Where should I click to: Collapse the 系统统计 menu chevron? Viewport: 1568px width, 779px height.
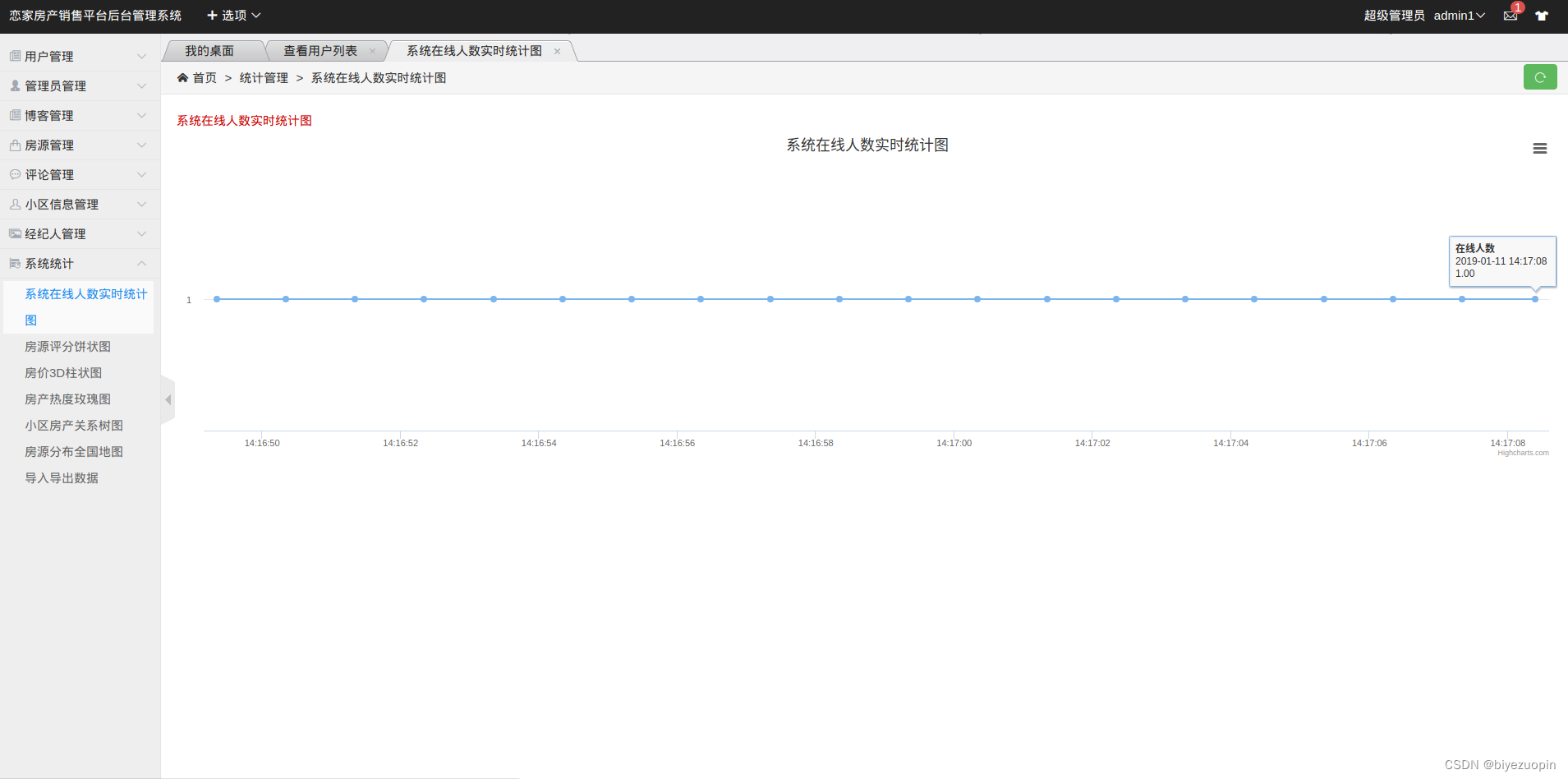(141, 263)
